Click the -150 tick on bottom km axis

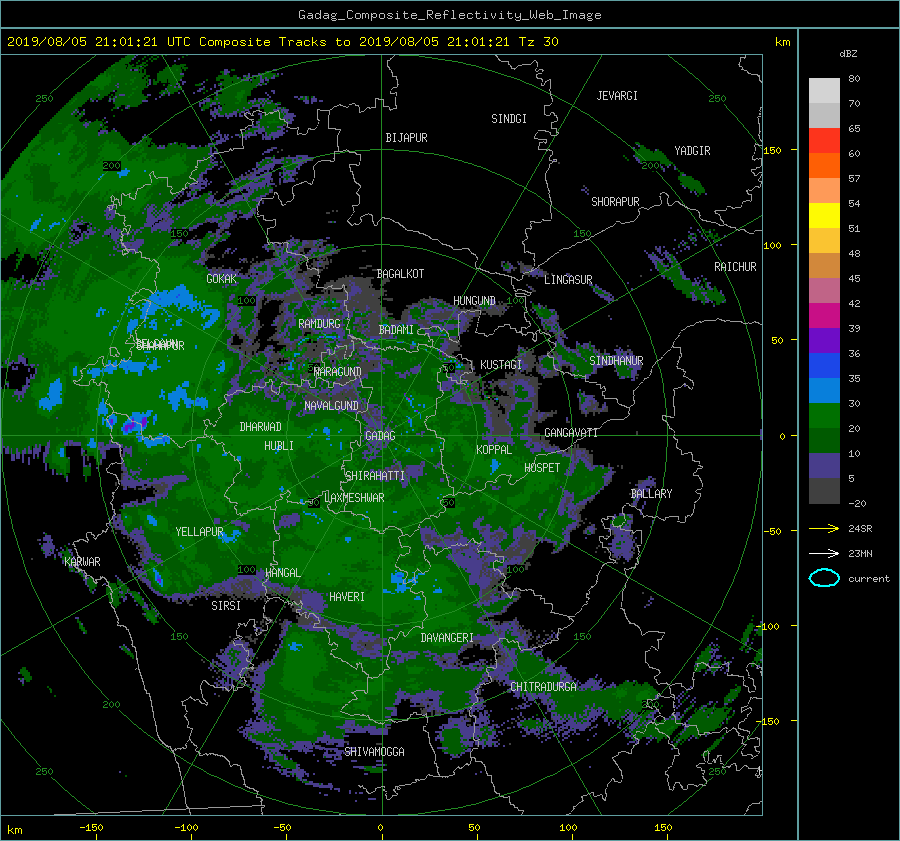click(91, 828)
